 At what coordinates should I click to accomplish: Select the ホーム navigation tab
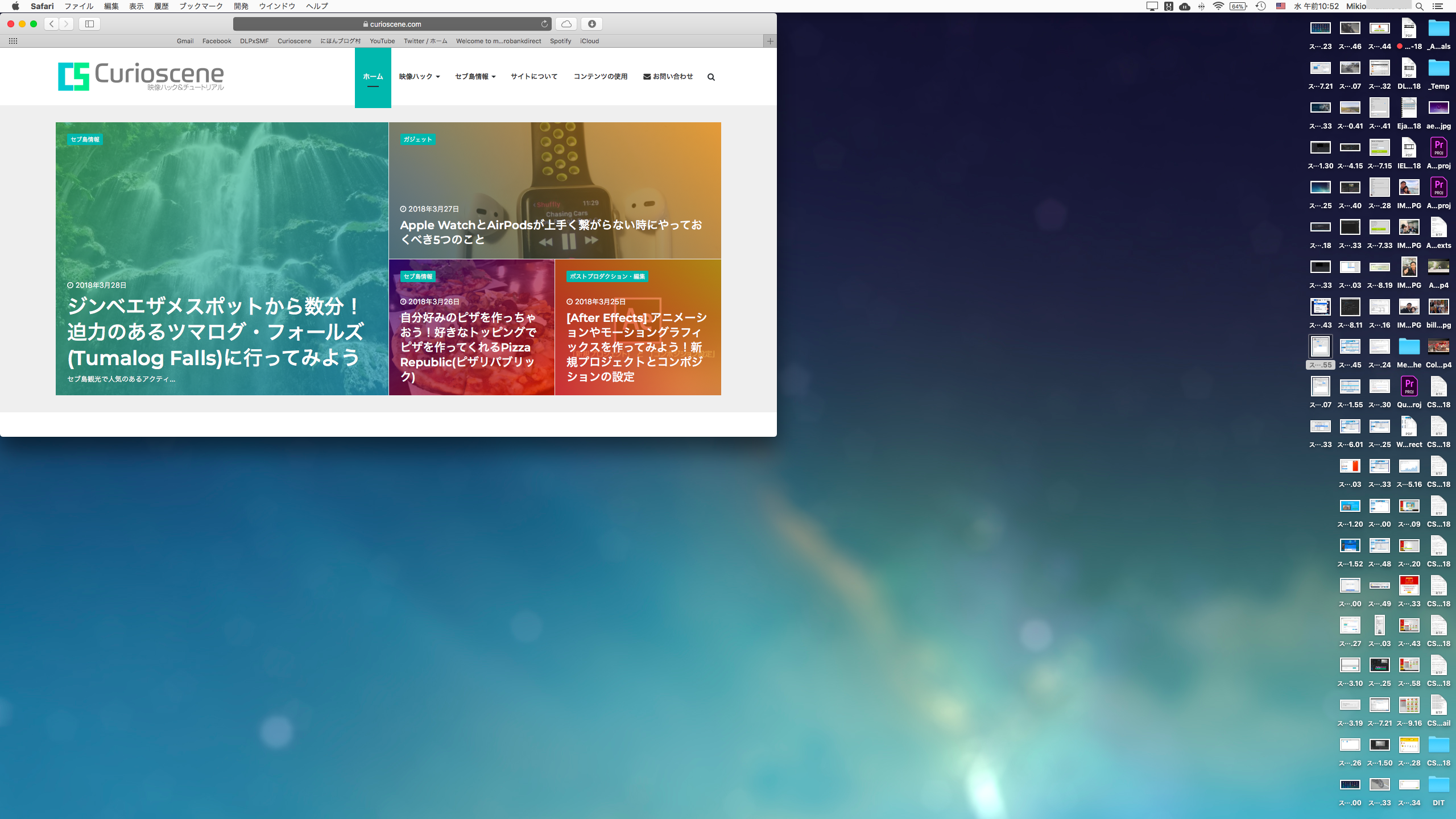coord(373,77)
